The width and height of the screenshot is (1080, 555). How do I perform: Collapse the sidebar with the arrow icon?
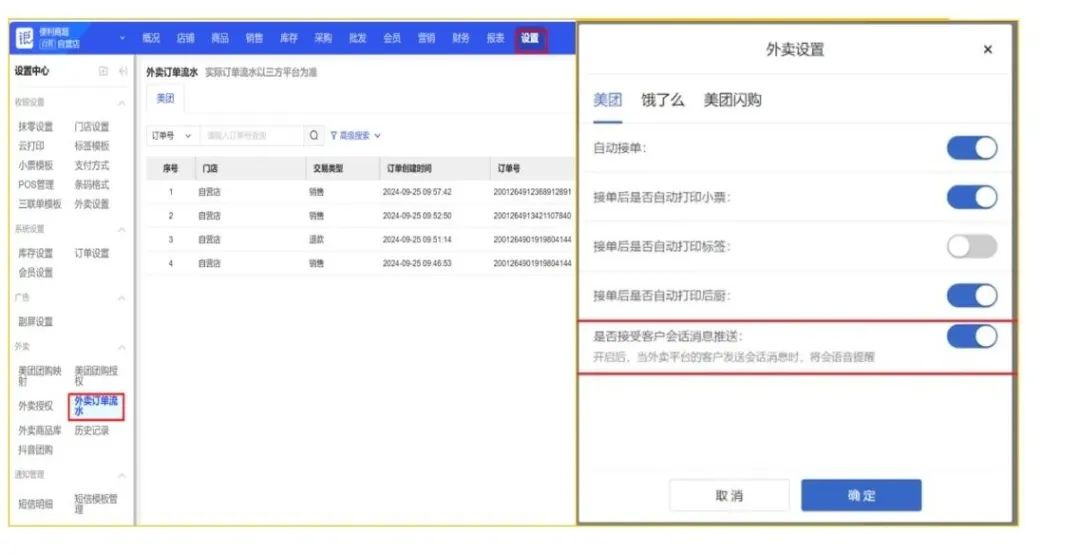[122, 71]
